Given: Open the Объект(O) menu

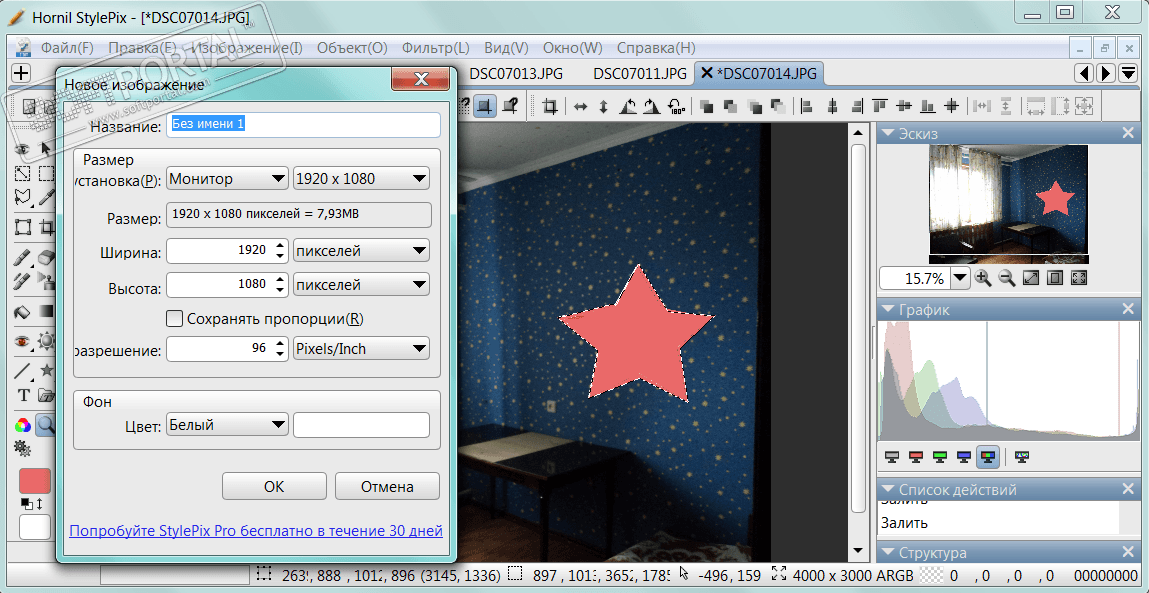Looking at the screenshot, I should point(352,48).
